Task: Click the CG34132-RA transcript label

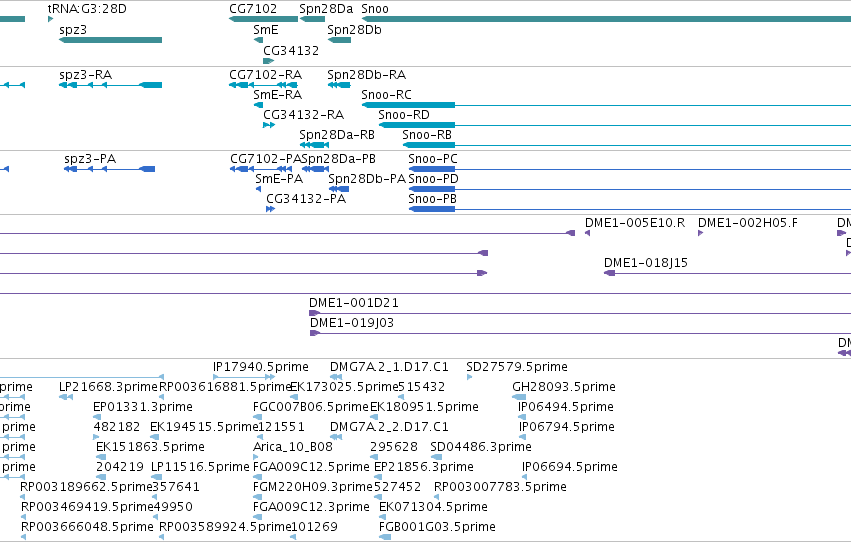Action: 303,114
